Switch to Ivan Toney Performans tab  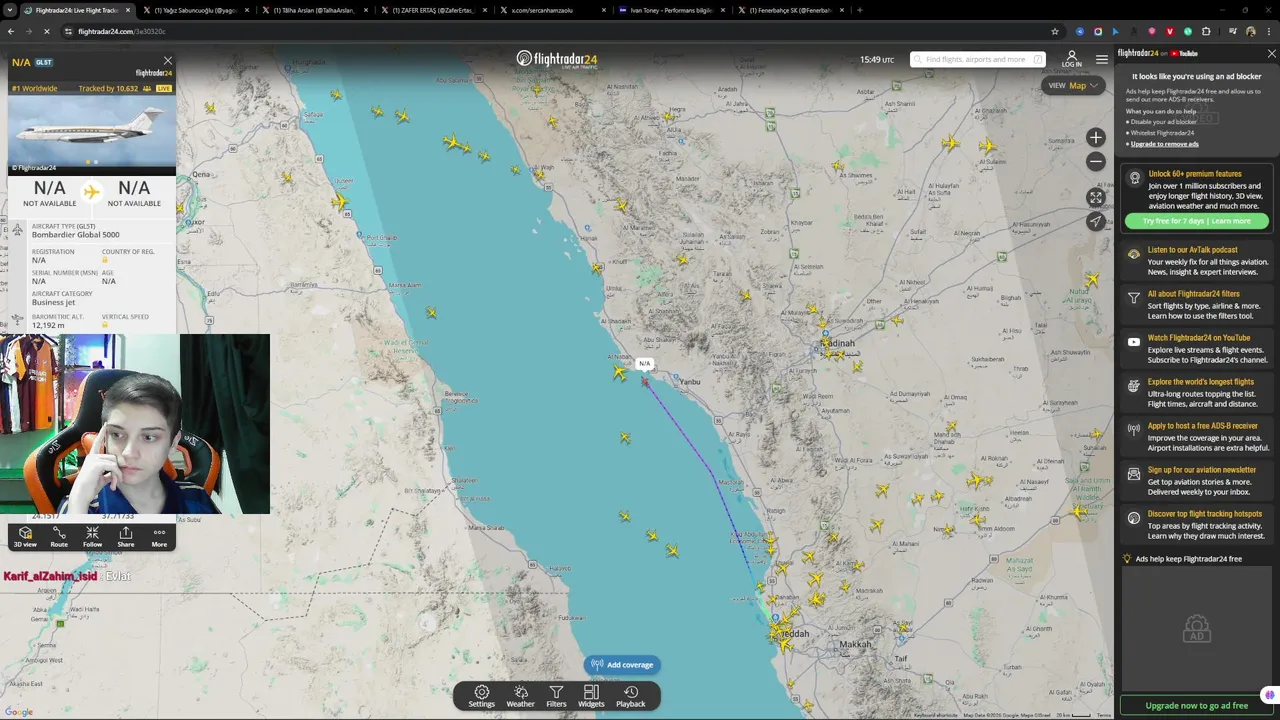coord(671,10)
